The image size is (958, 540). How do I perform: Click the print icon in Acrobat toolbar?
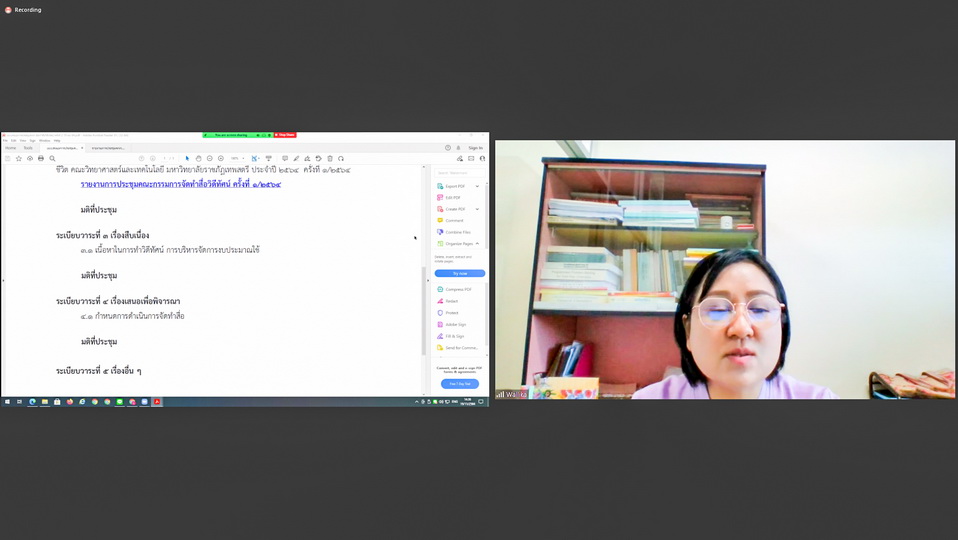(x=41, y=158)
